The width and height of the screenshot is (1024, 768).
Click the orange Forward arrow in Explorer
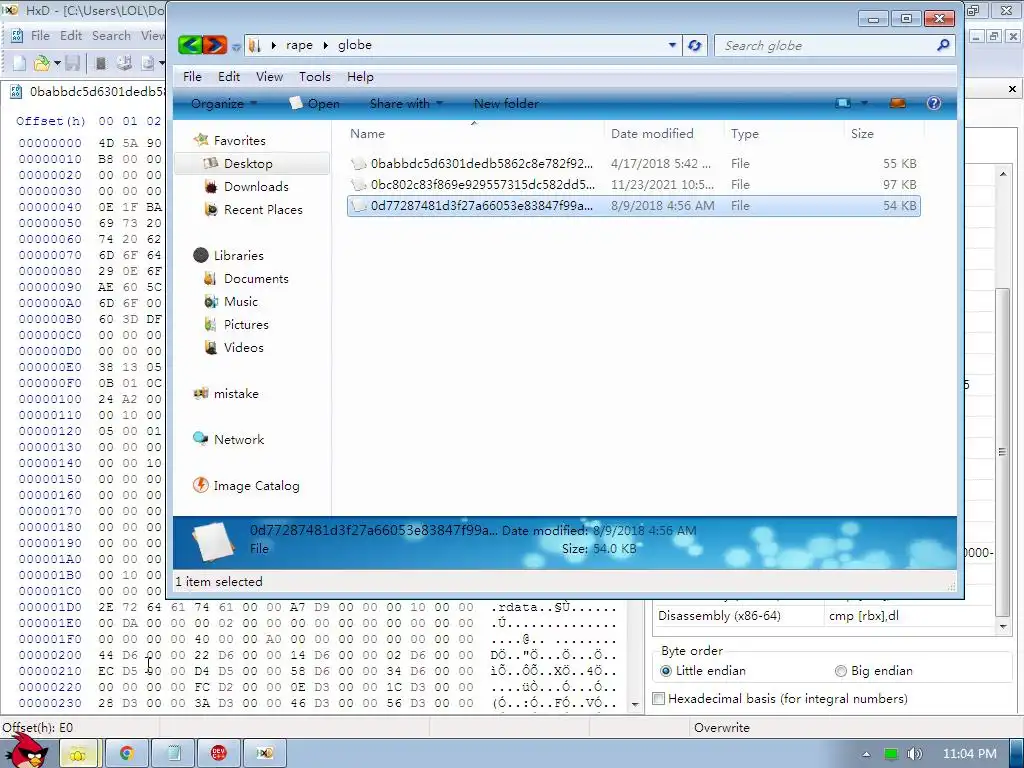[x=215, y=45]
